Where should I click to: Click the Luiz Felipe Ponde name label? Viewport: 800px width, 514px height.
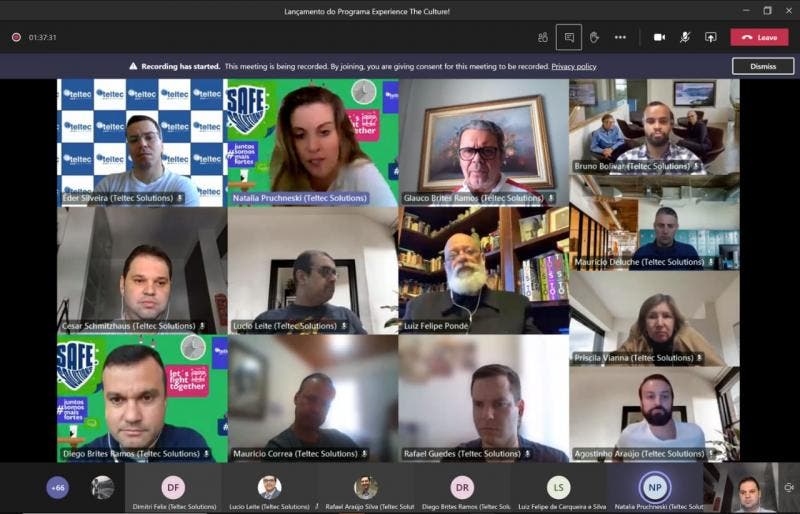(436, 326)
